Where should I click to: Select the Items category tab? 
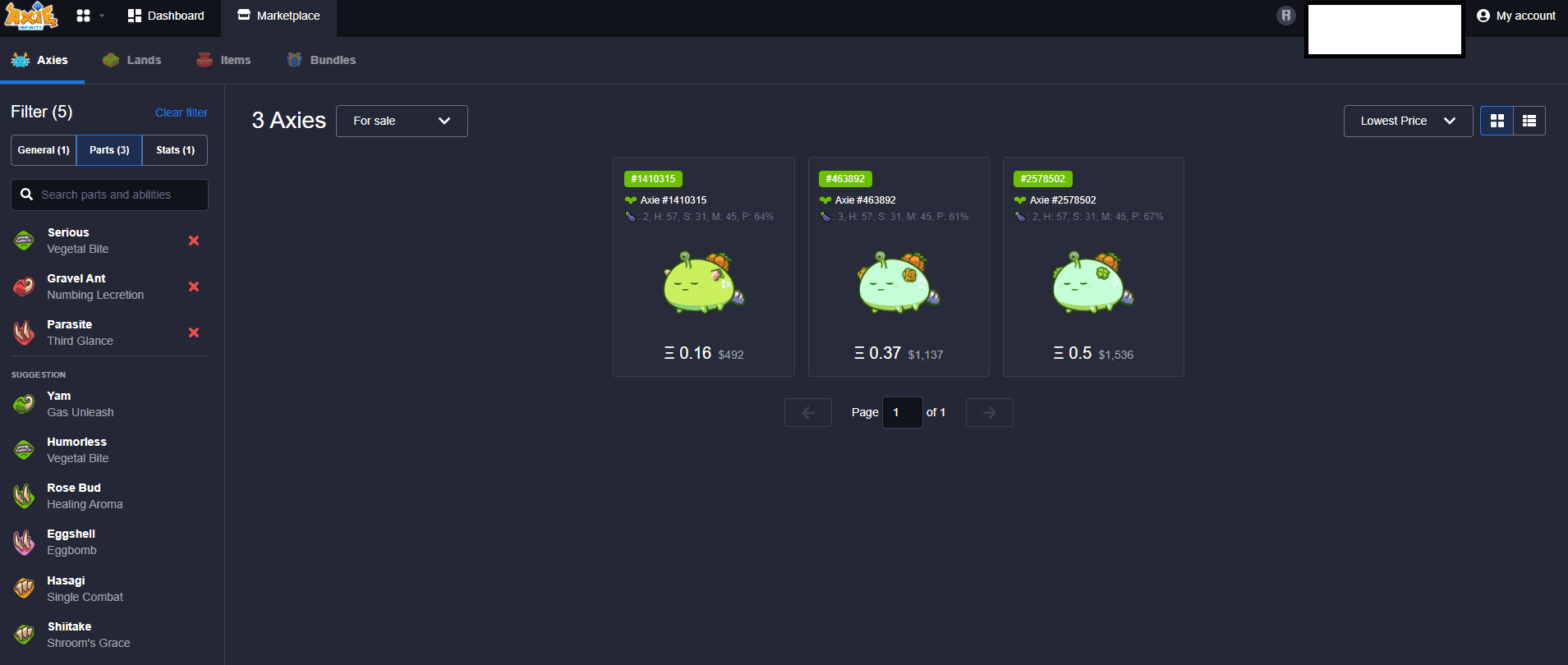click(x=223, y=60)
